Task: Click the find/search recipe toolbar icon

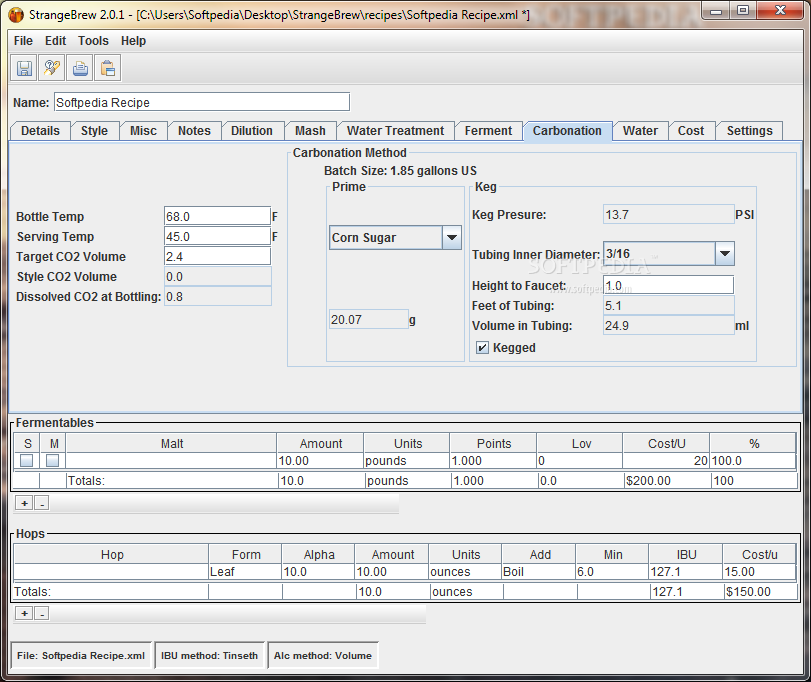Action: point(52,68)
